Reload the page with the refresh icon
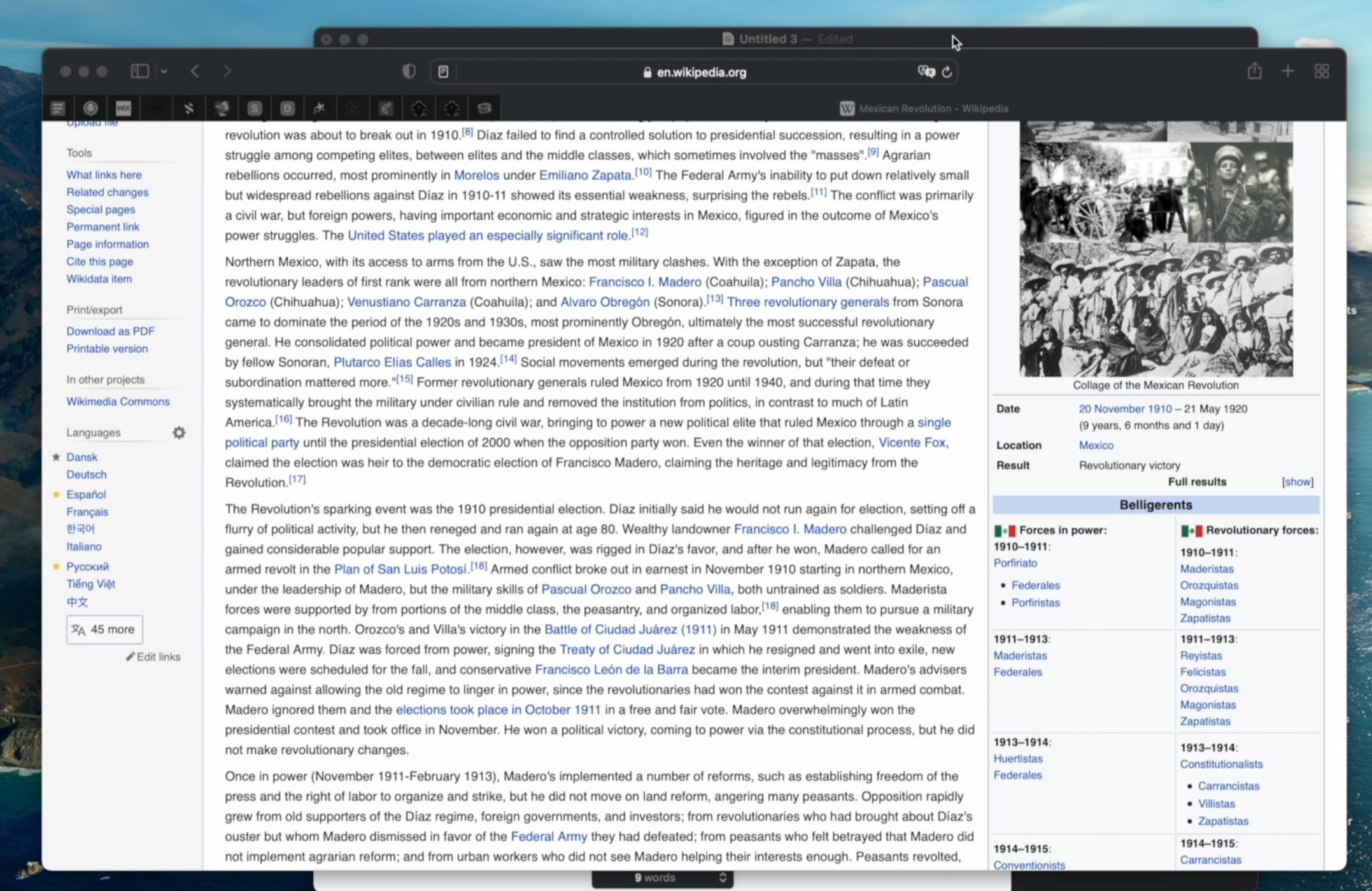The width and height of the screenshot is (1372, 891). point(947,72)
